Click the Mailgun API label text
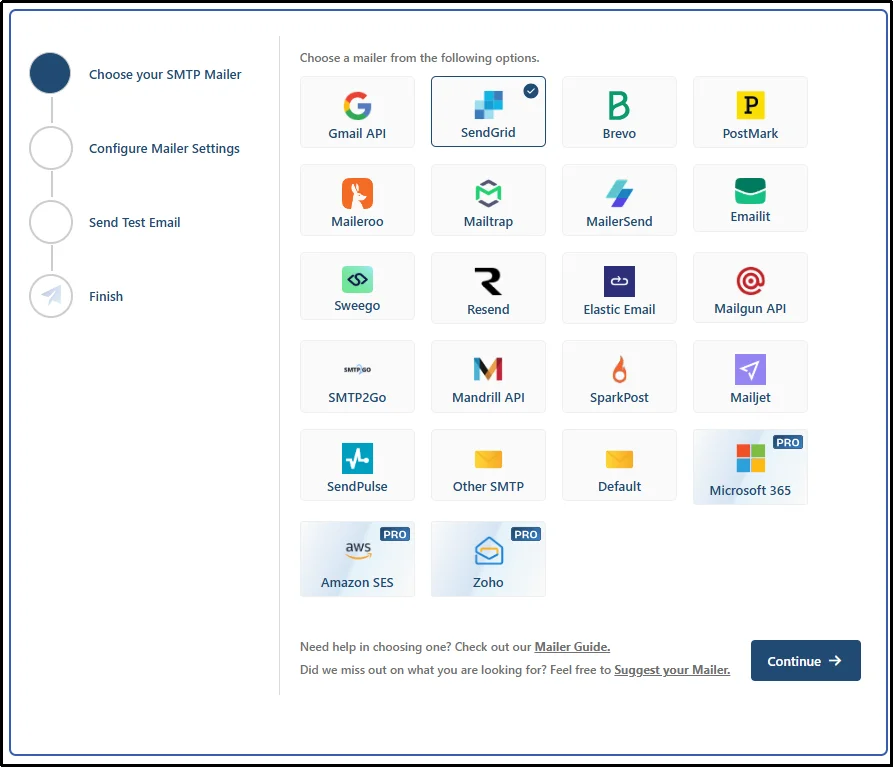The image size is (894, 768). (x=750, y=308)
